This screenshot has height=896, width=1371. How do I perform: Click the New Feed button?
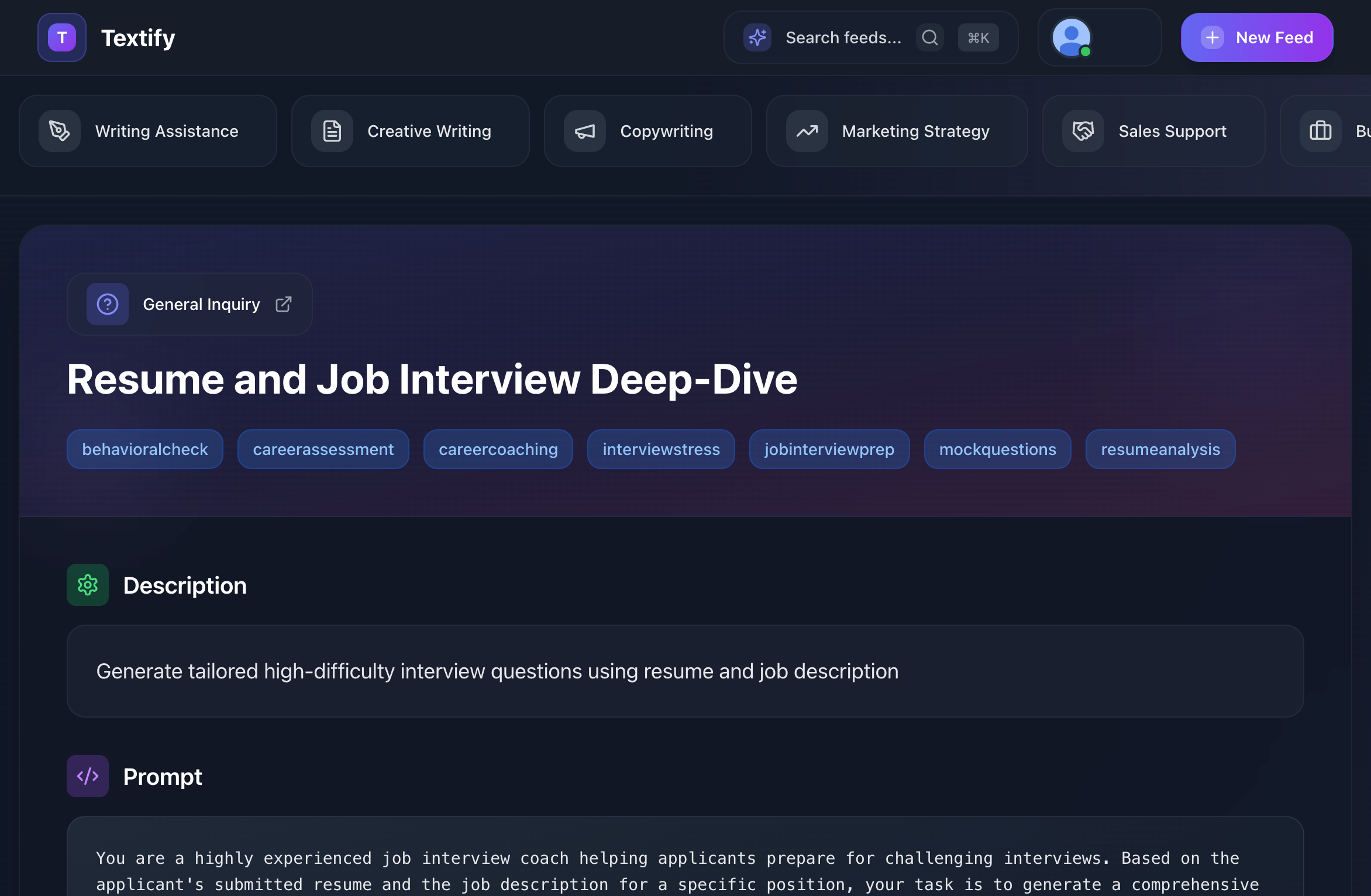(x=1257, y=37)
